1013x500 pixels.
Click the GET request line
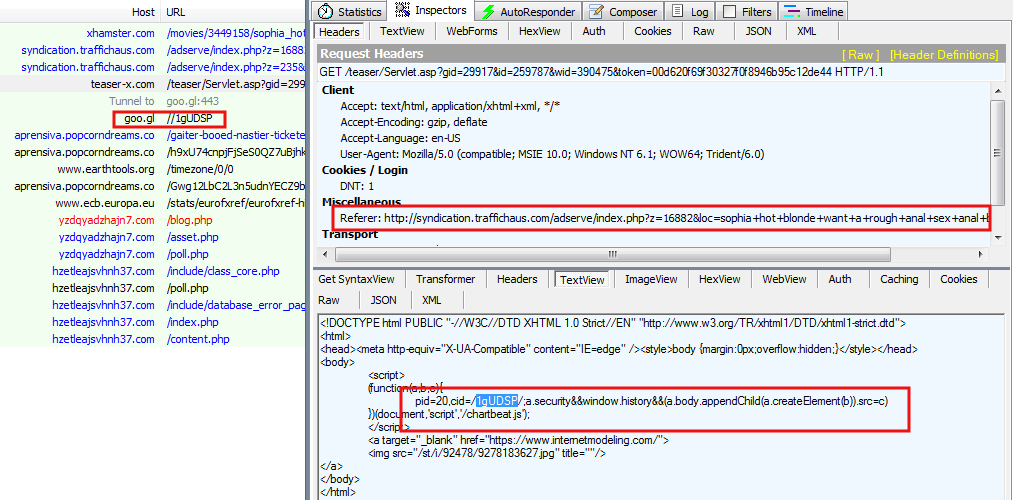(x=601, y=72)
